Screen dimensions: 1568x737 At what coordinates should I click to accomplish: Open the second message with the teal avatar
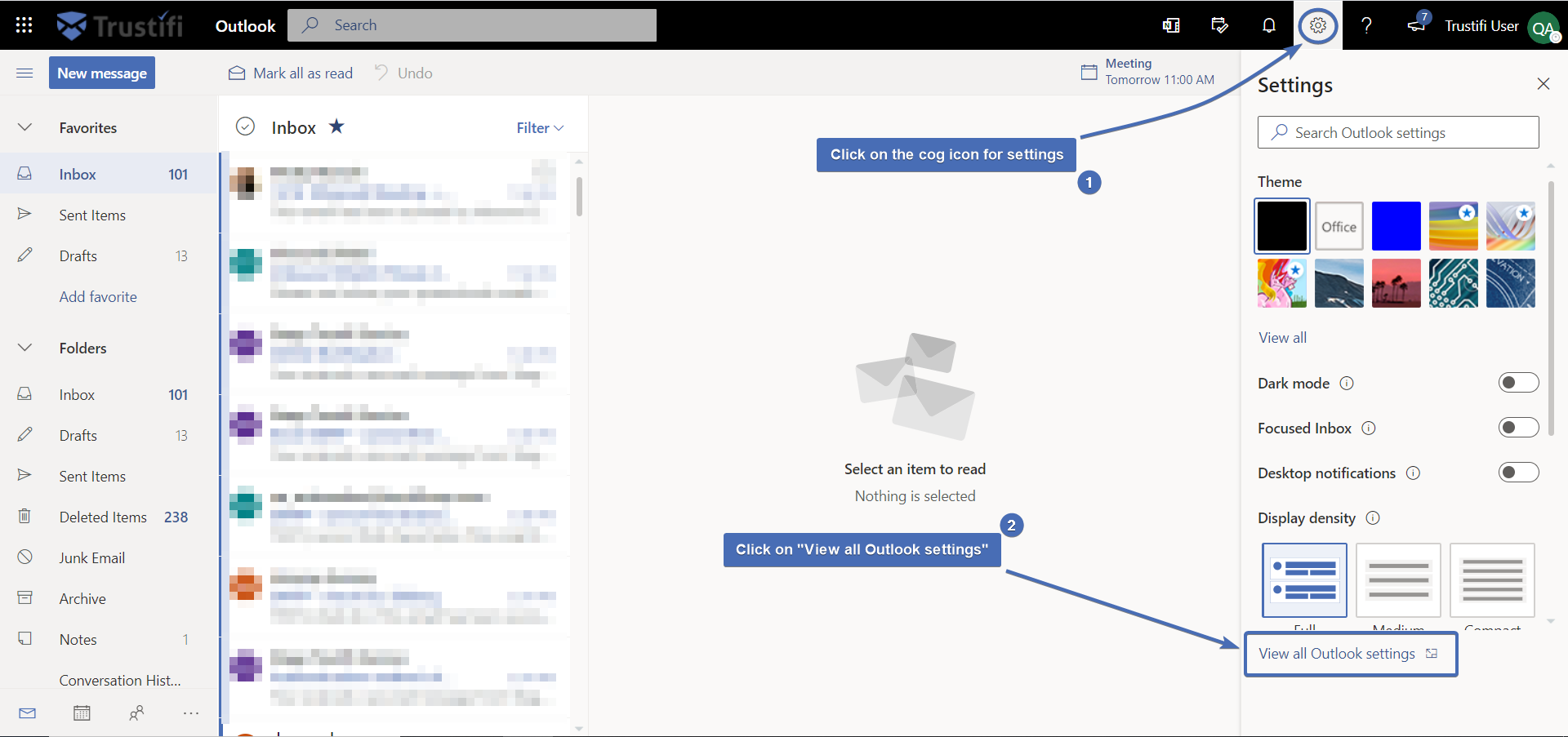[394, 274]
